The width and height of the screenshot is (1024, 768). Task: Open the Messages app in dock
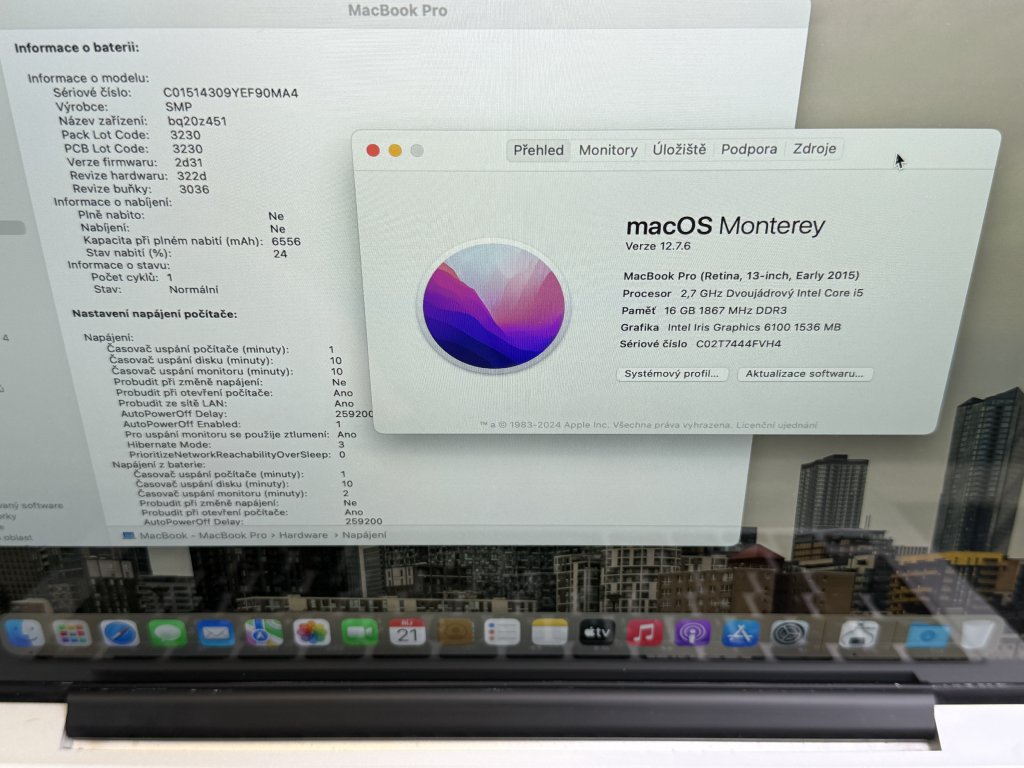pos(167,632)
